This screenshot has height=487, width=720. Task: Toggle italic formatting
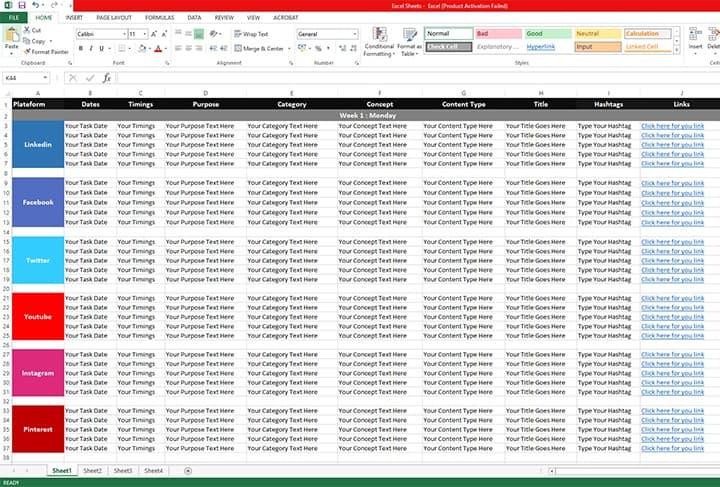[x=92, y=48]
